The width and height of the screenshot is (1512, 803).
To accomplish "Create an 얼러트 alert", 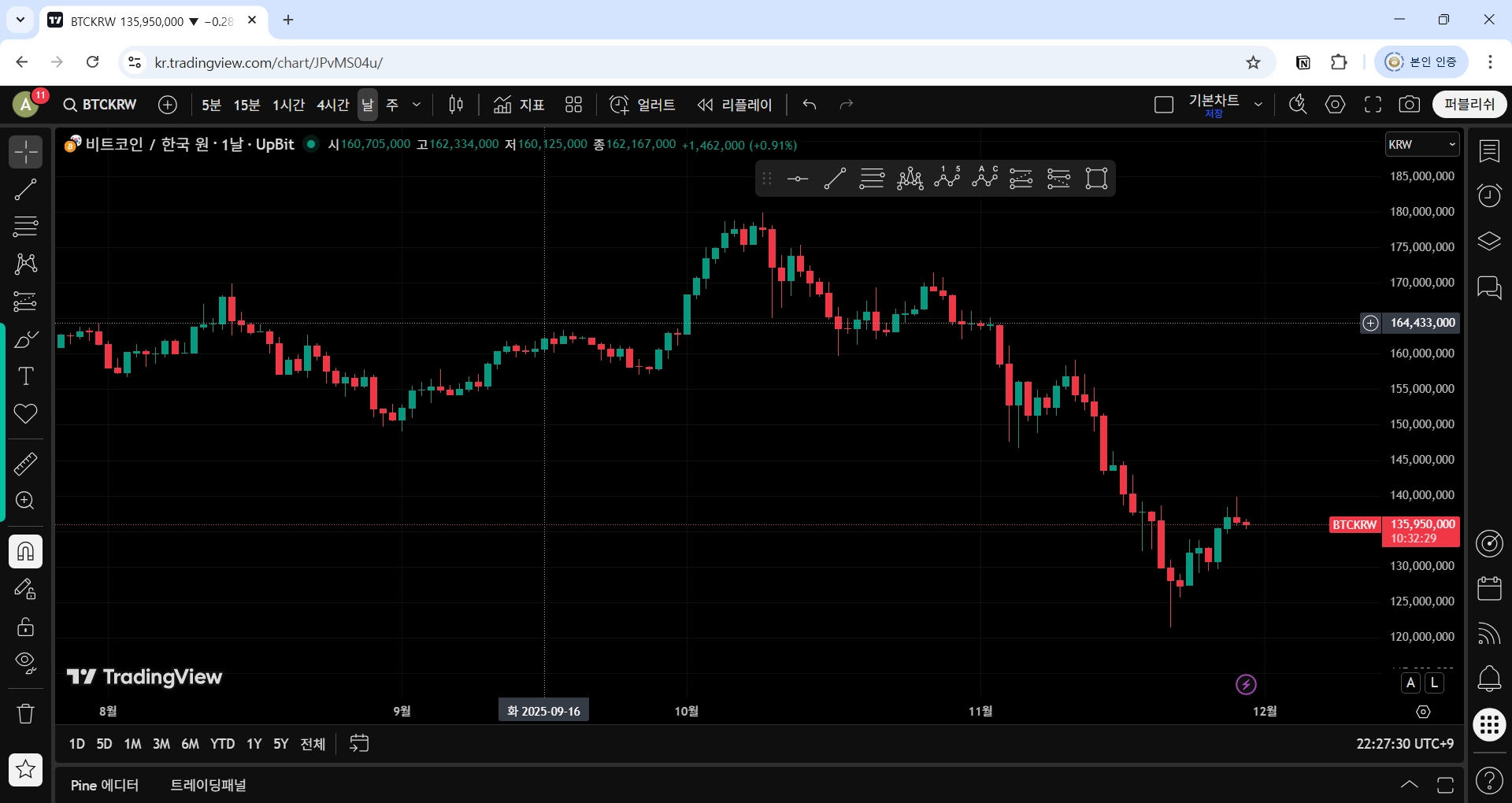I will 642,105.
